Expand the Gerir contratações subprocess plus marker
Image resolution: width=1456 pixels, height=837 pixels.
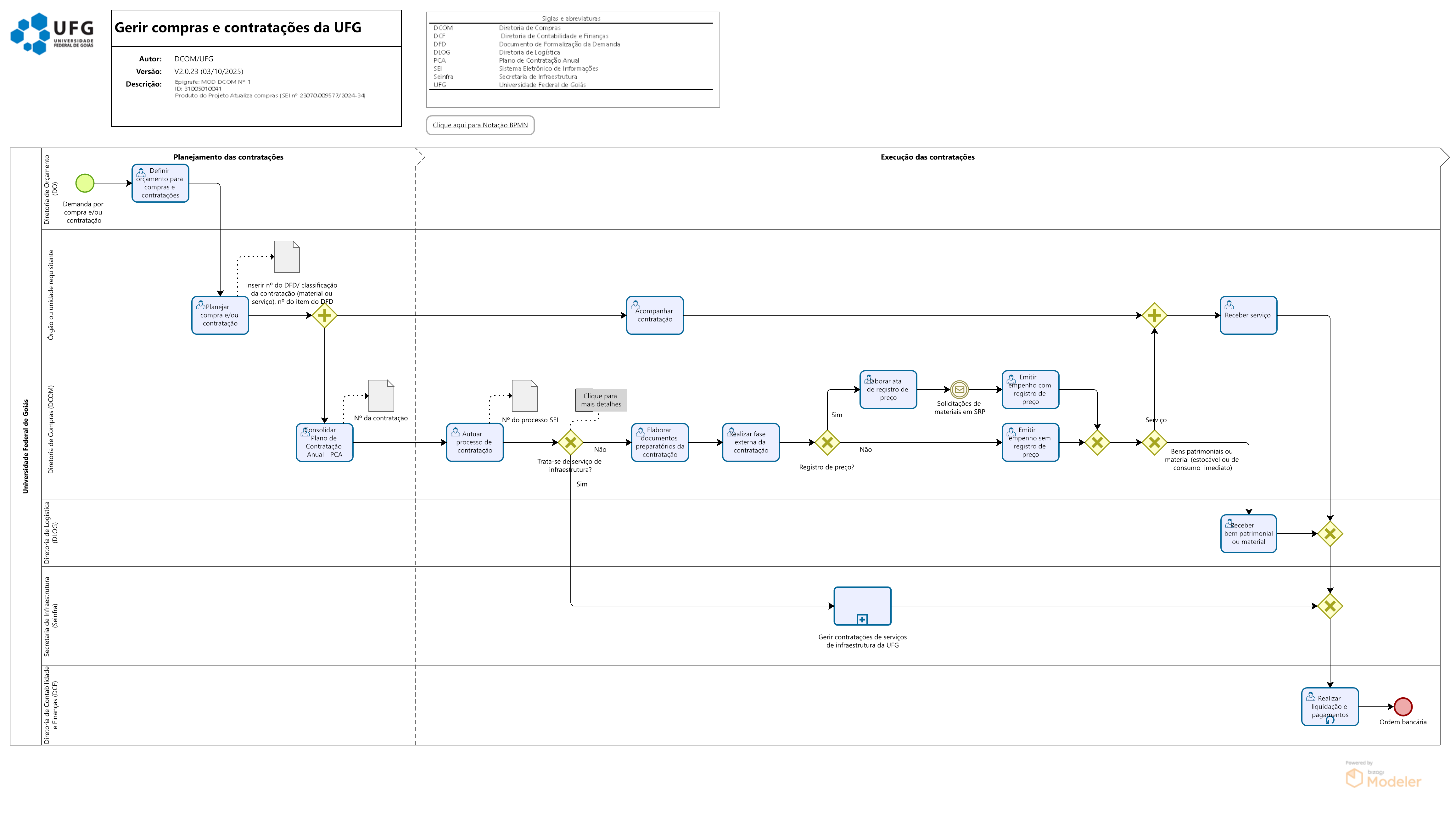click(862, 619)
